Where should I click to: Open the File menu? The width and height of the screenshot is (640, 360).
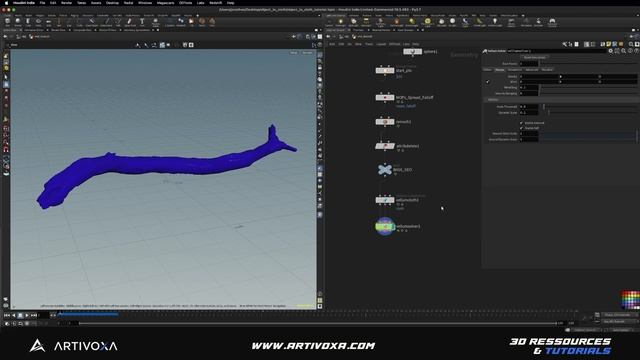pyautogui.click(x=42, y=3)
